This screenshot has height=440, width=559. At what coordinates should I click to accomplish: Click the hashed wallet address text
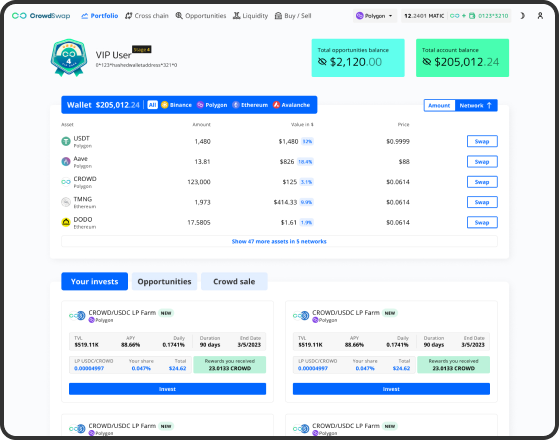(x=136, y=65)
